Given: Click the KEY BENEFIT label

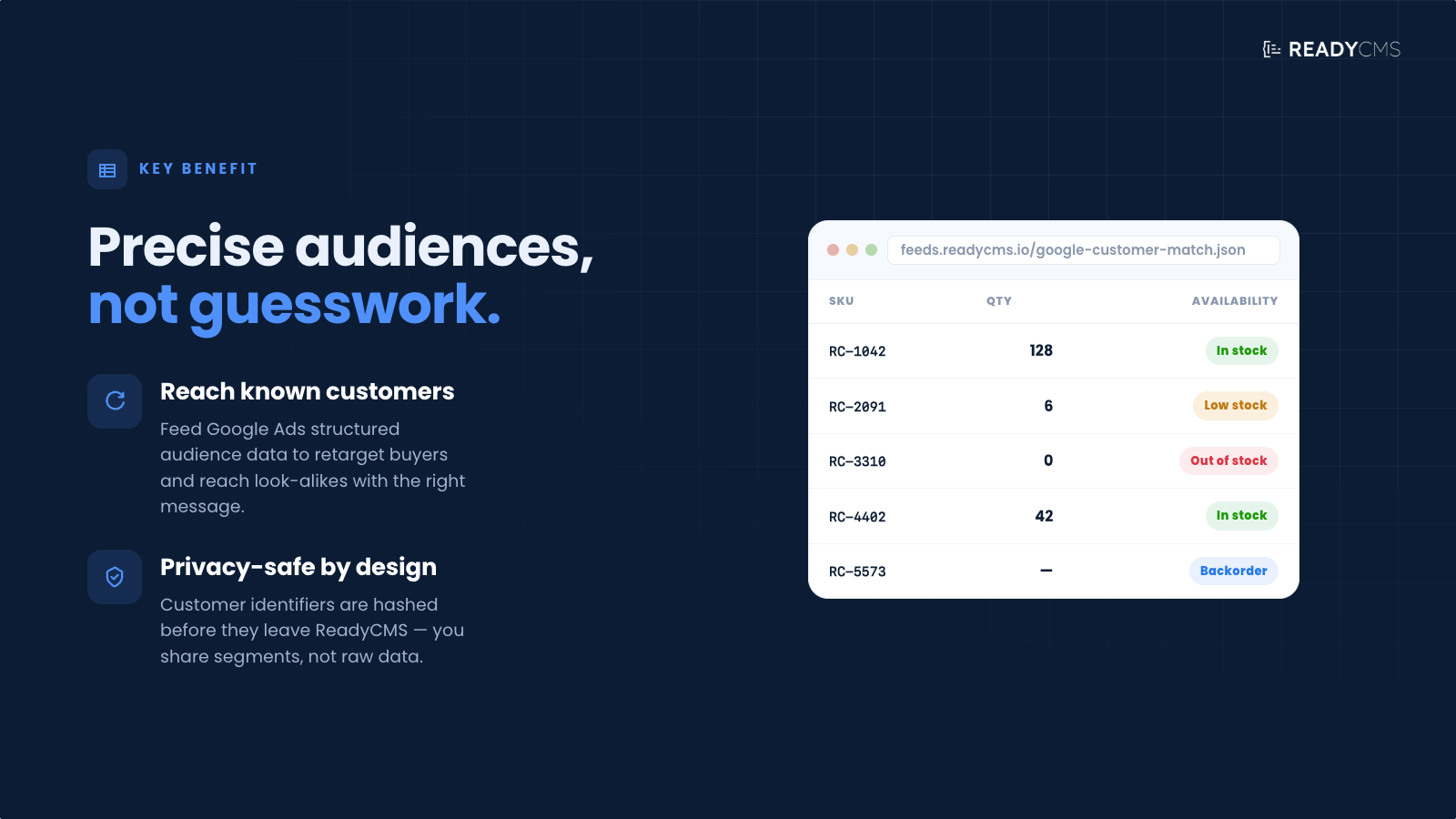Looking at the screenshot, I should 198,169.
